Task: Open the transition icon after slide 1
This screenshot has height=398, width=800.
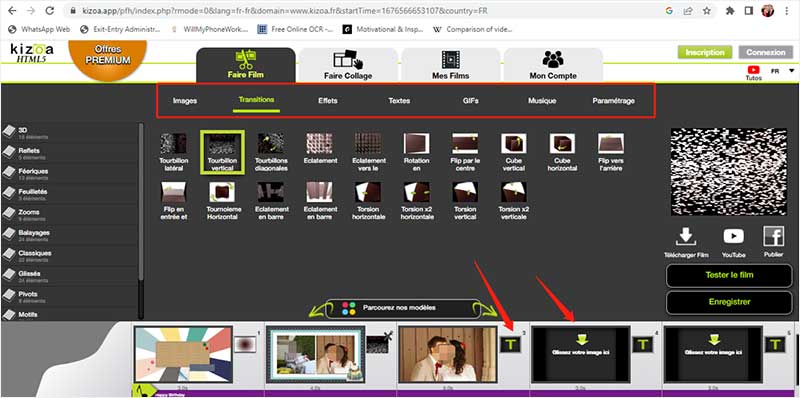Action: click(x=245, y=344)
